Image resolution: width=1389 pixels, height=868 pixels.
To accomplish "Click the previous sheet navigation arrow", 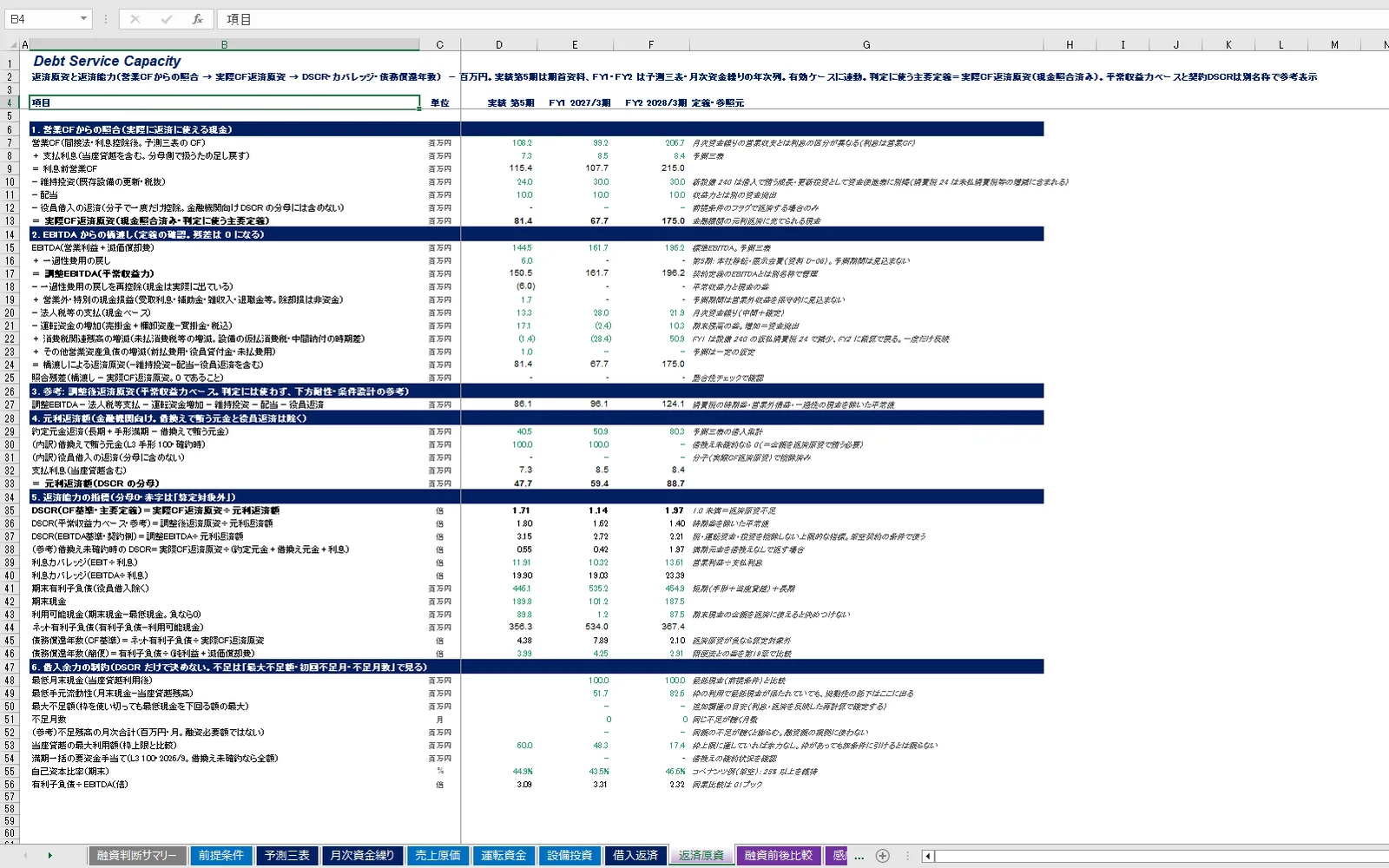I will click(x=25, y=856).
